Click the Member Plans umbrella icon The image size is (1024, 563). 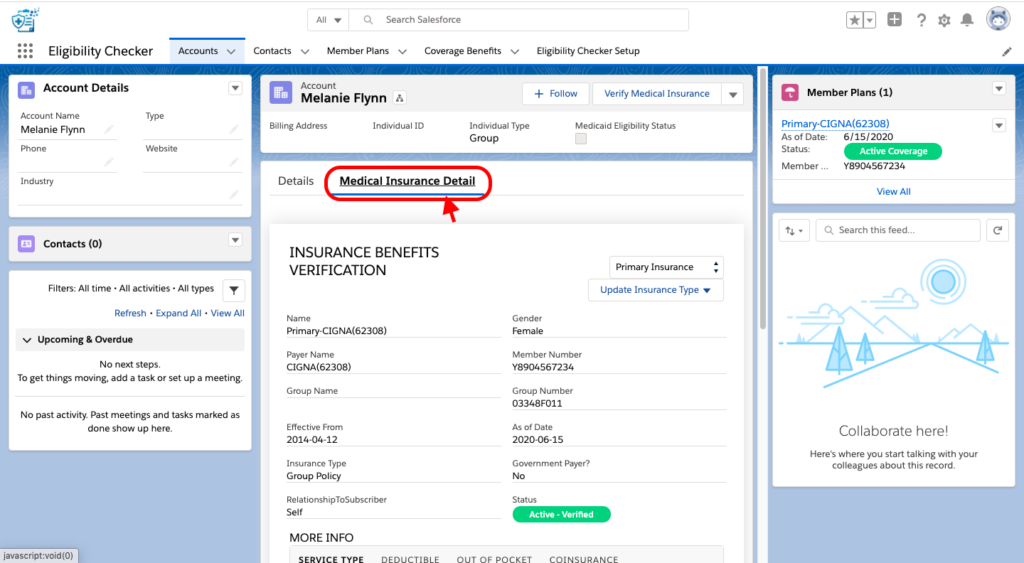[x=790, y=93]
